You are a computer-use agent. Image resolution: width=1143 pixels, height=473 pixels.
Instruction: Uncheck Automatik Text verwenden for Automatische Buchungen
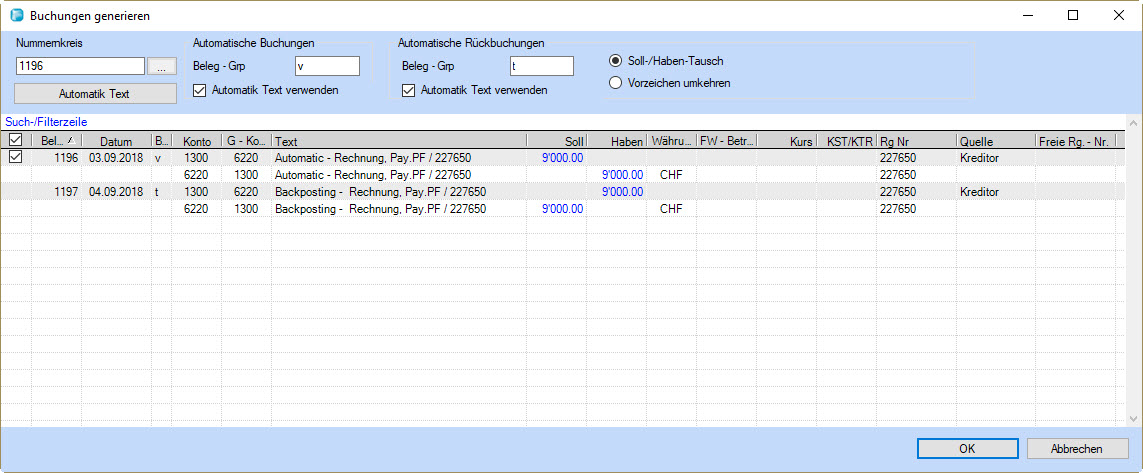click(200, 90)
